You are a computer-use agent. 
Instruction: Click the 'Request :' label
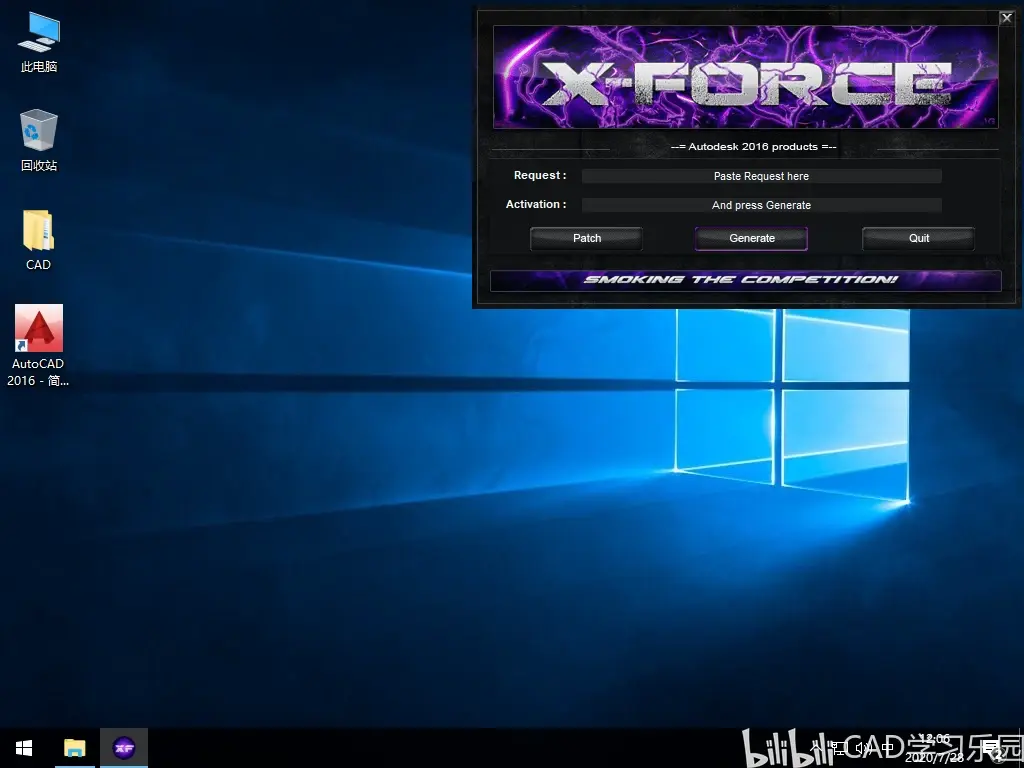(540, 176)
